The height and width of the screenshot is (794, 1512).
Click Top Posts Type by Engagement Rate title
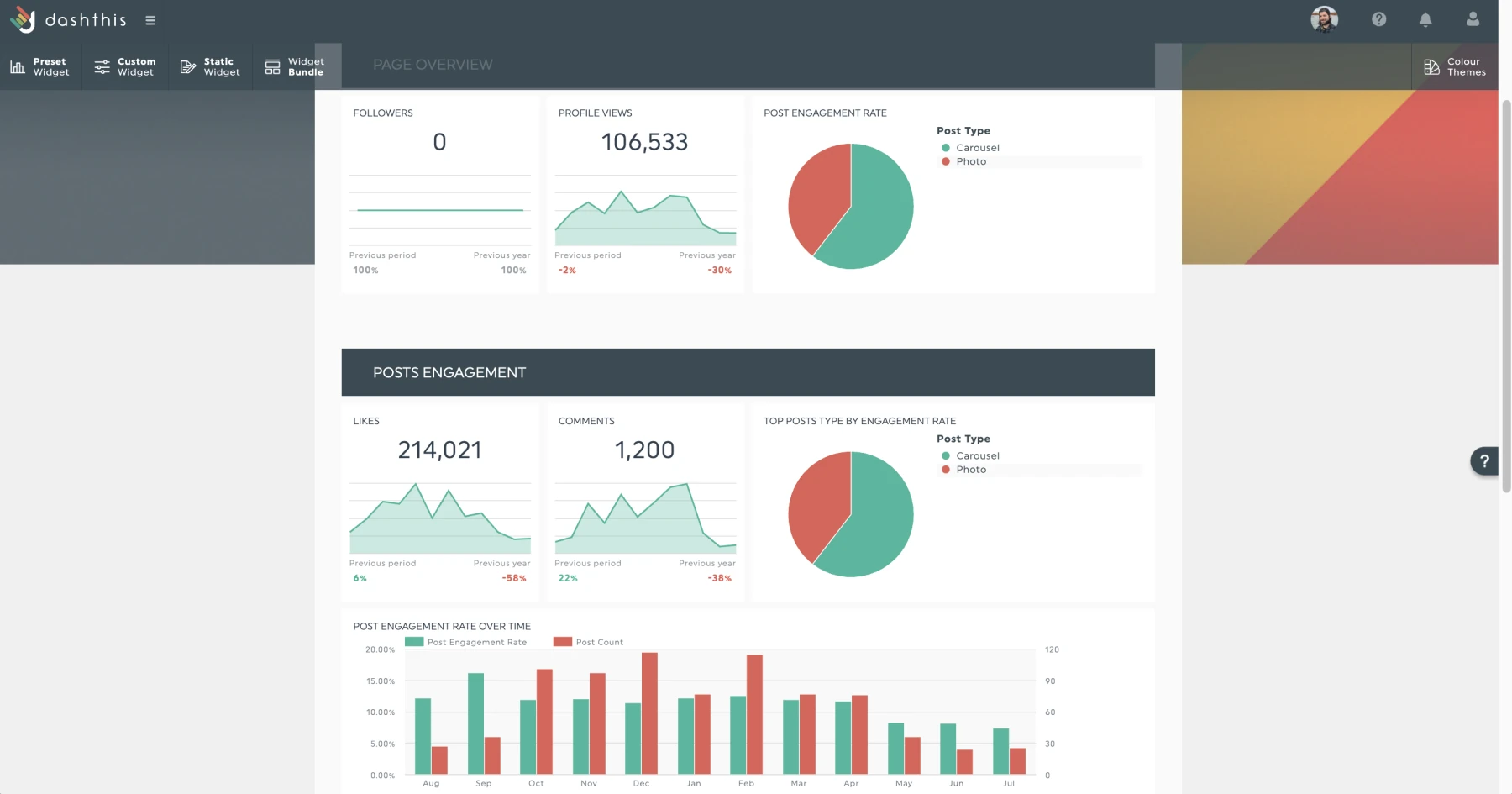point(859,422)
